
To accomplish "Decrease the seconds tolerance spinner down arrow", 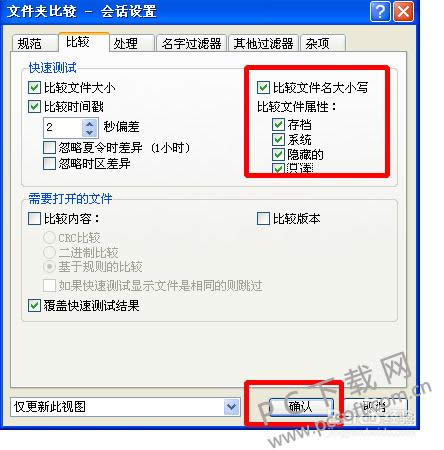I will [89, 132].
